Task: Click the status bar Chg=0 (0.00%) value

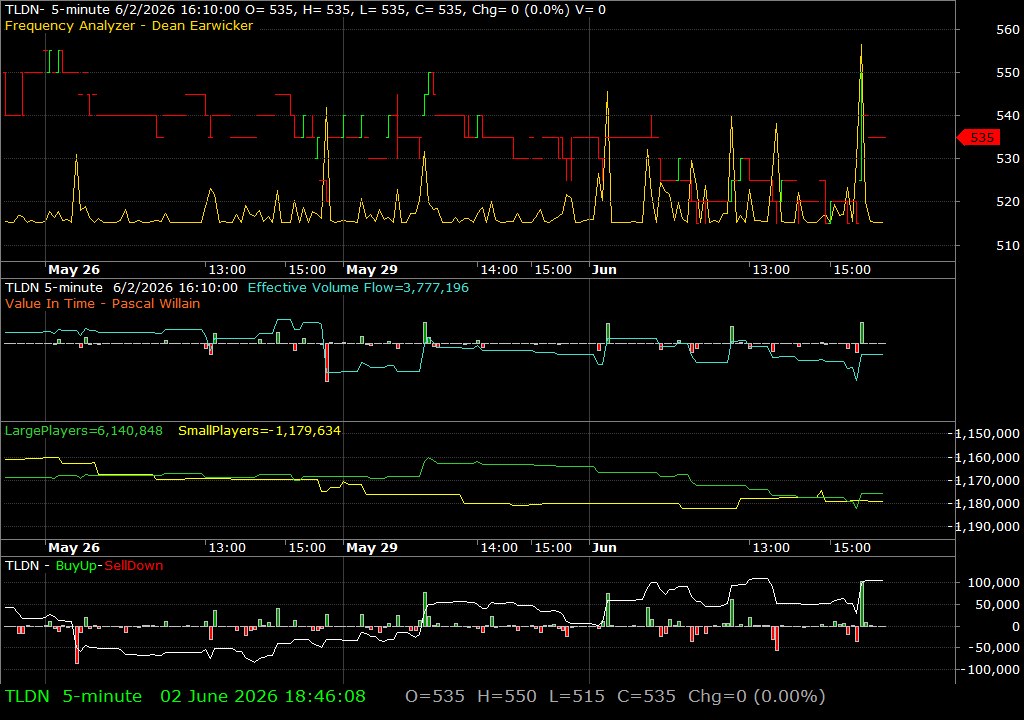Action: (757, 696)
